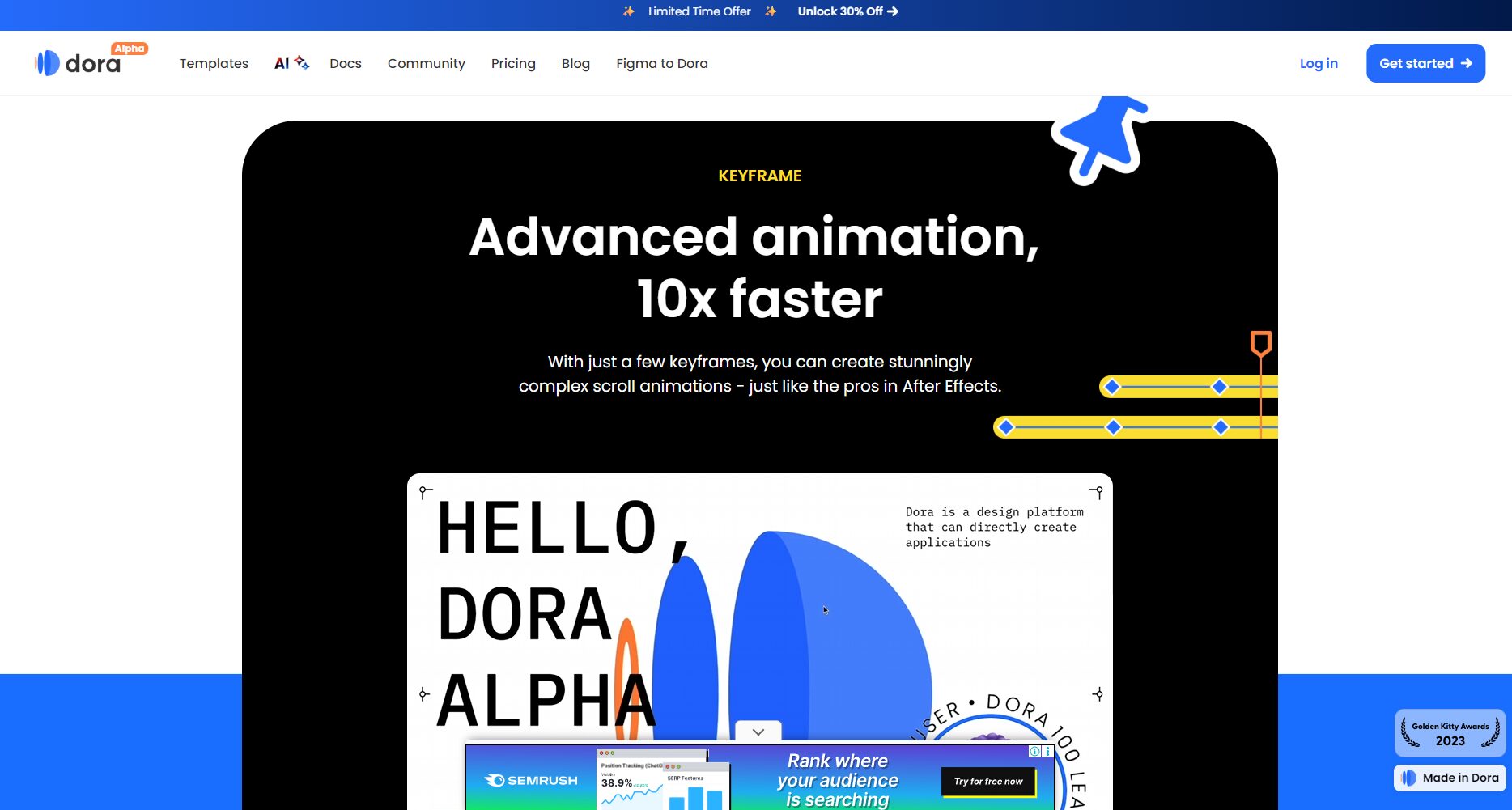
Task: Open the Community page
Action: click(x=427, y=63)
